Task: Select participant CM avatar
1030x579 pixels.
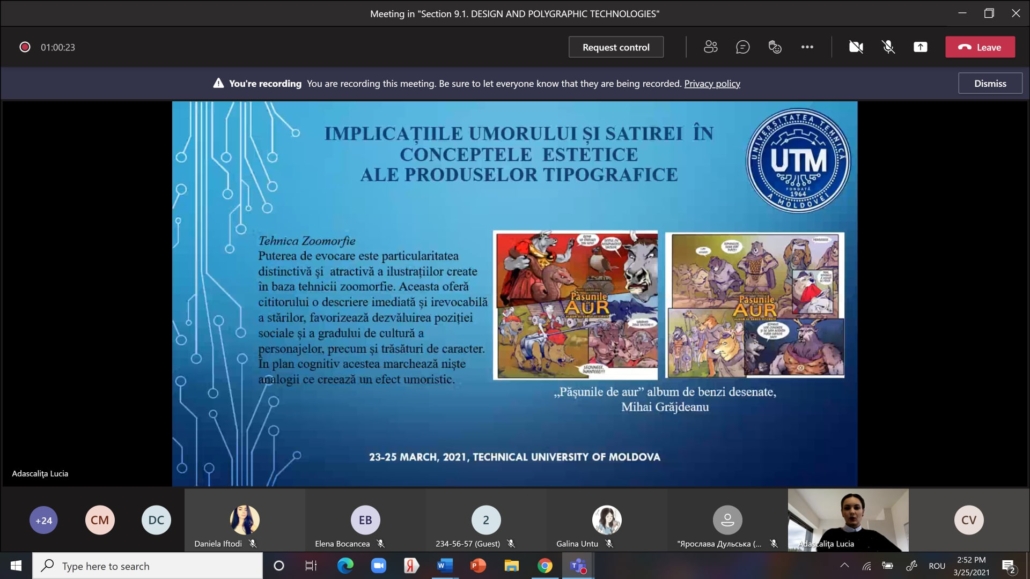Action: [x=100, y=520]
